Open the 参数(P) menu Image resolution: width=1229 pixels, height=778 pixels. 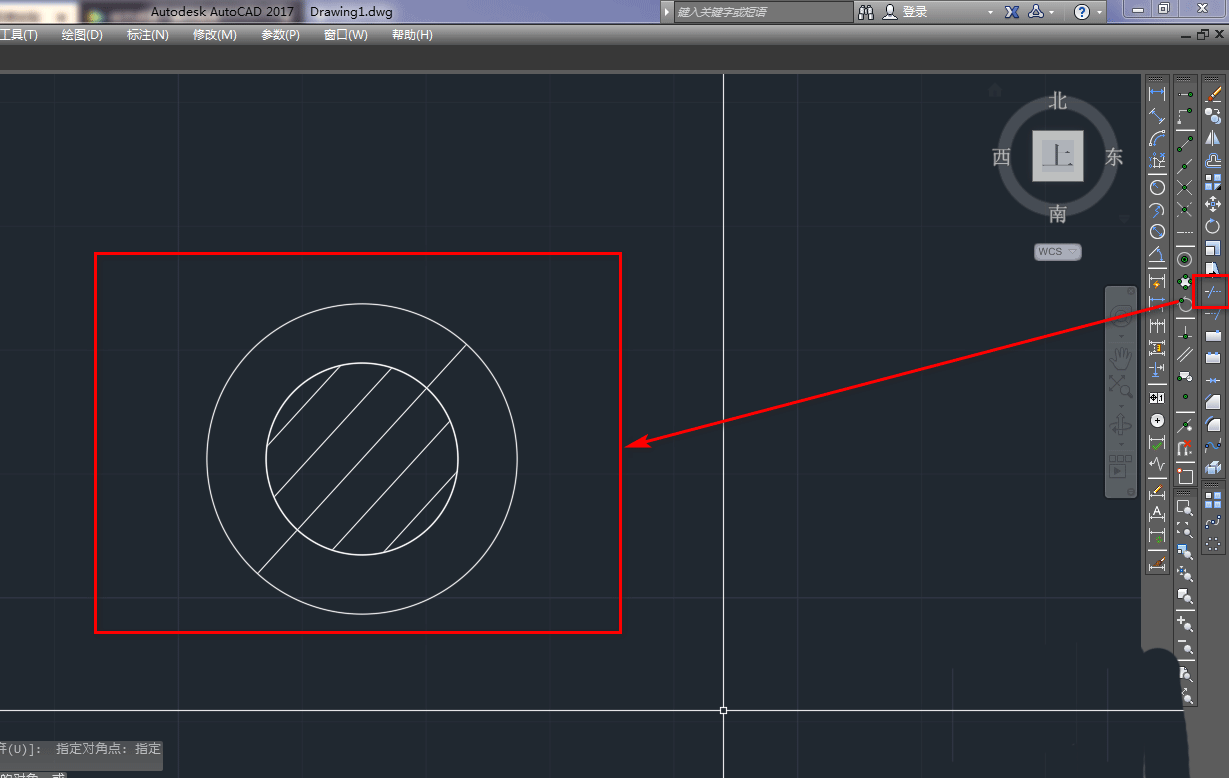tap(281, 35)
